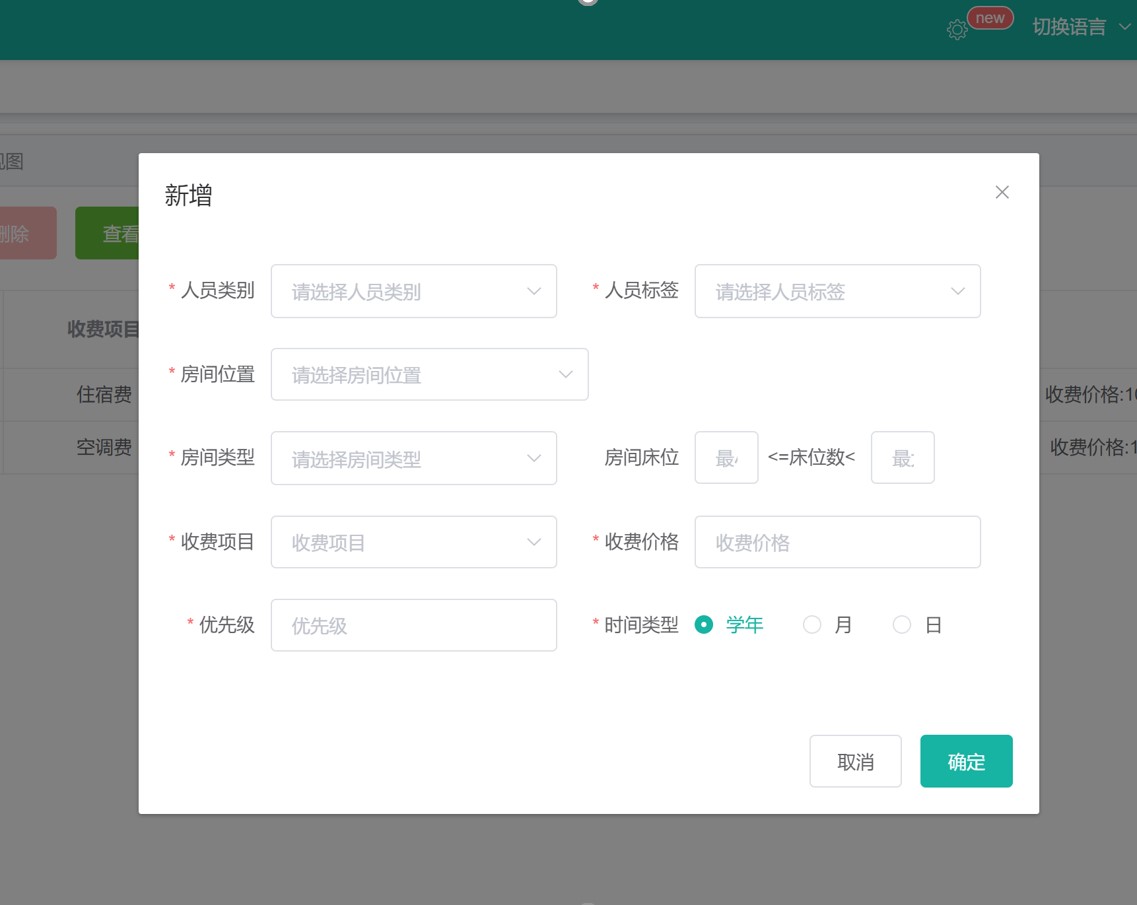Click the red 删除 button

25,234
